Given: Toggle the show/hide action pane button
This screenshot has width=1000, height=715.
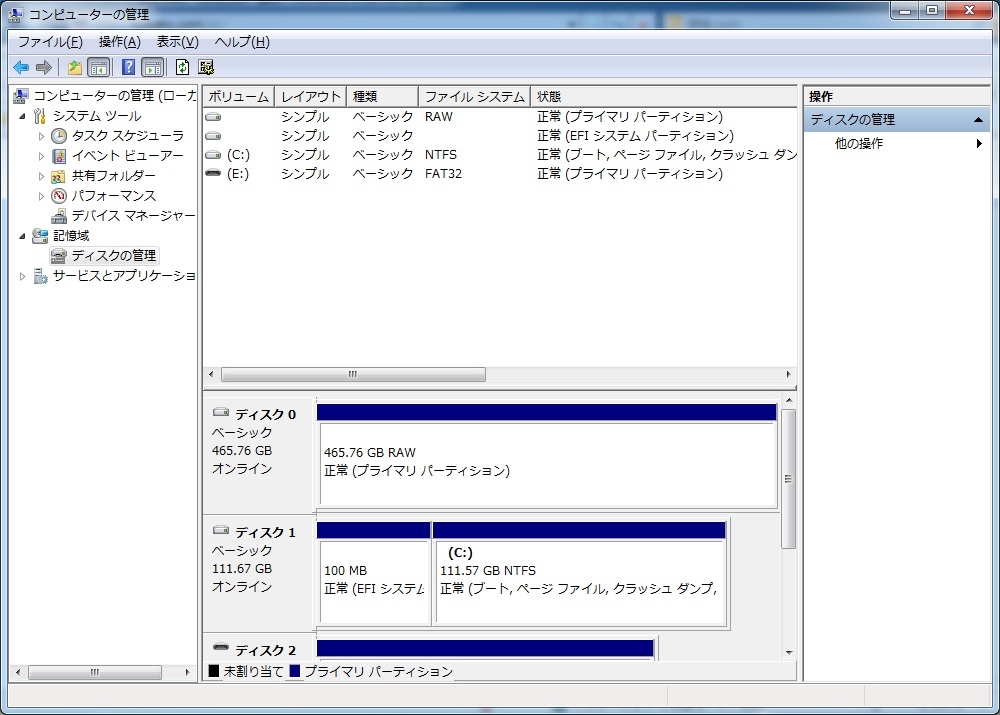Looking at the screenshot, I should 152,67.
